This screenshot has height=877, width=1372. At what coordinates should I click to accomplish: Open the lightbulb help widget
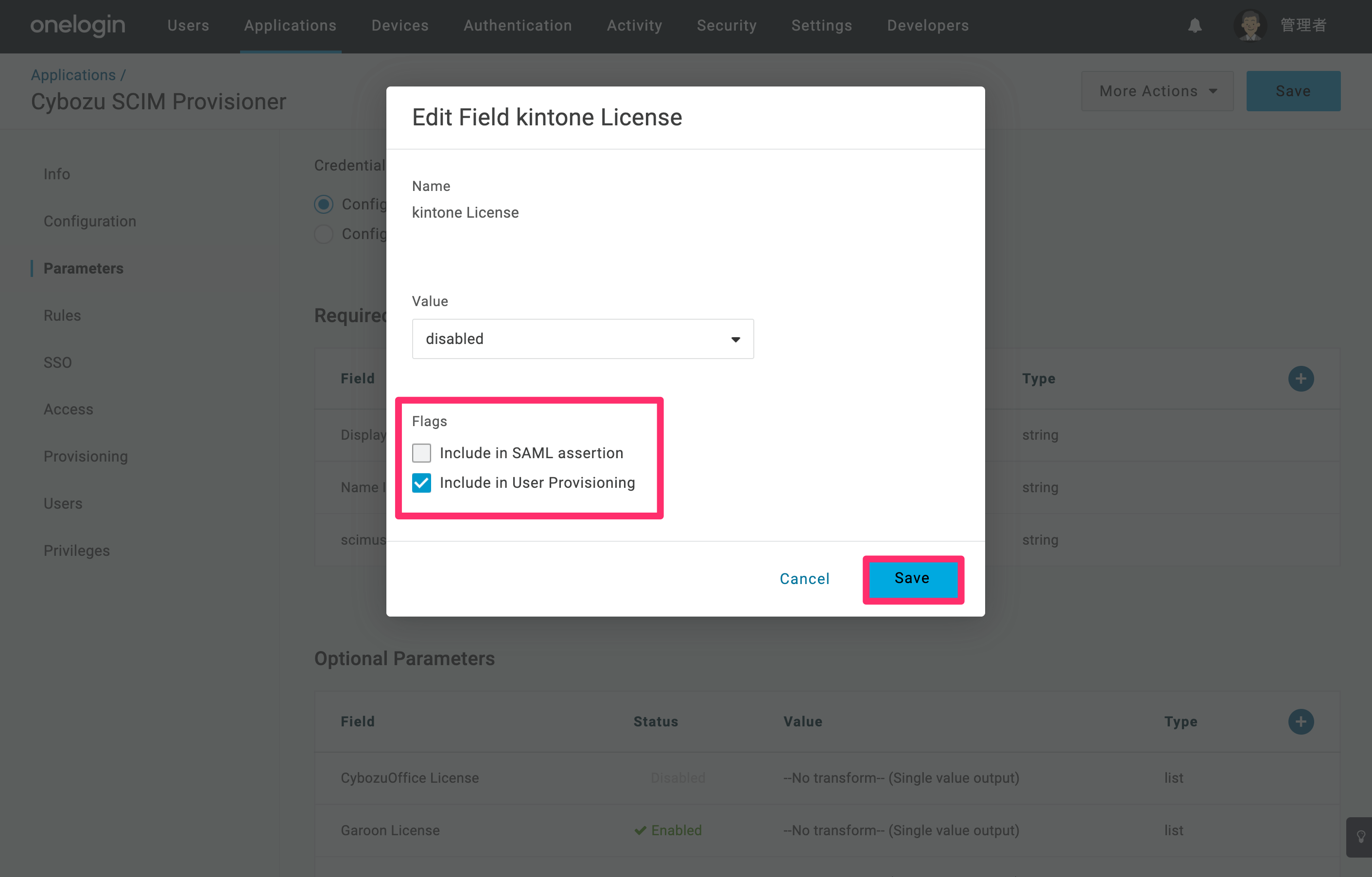pyautogui.click(x=1361, y=837)
